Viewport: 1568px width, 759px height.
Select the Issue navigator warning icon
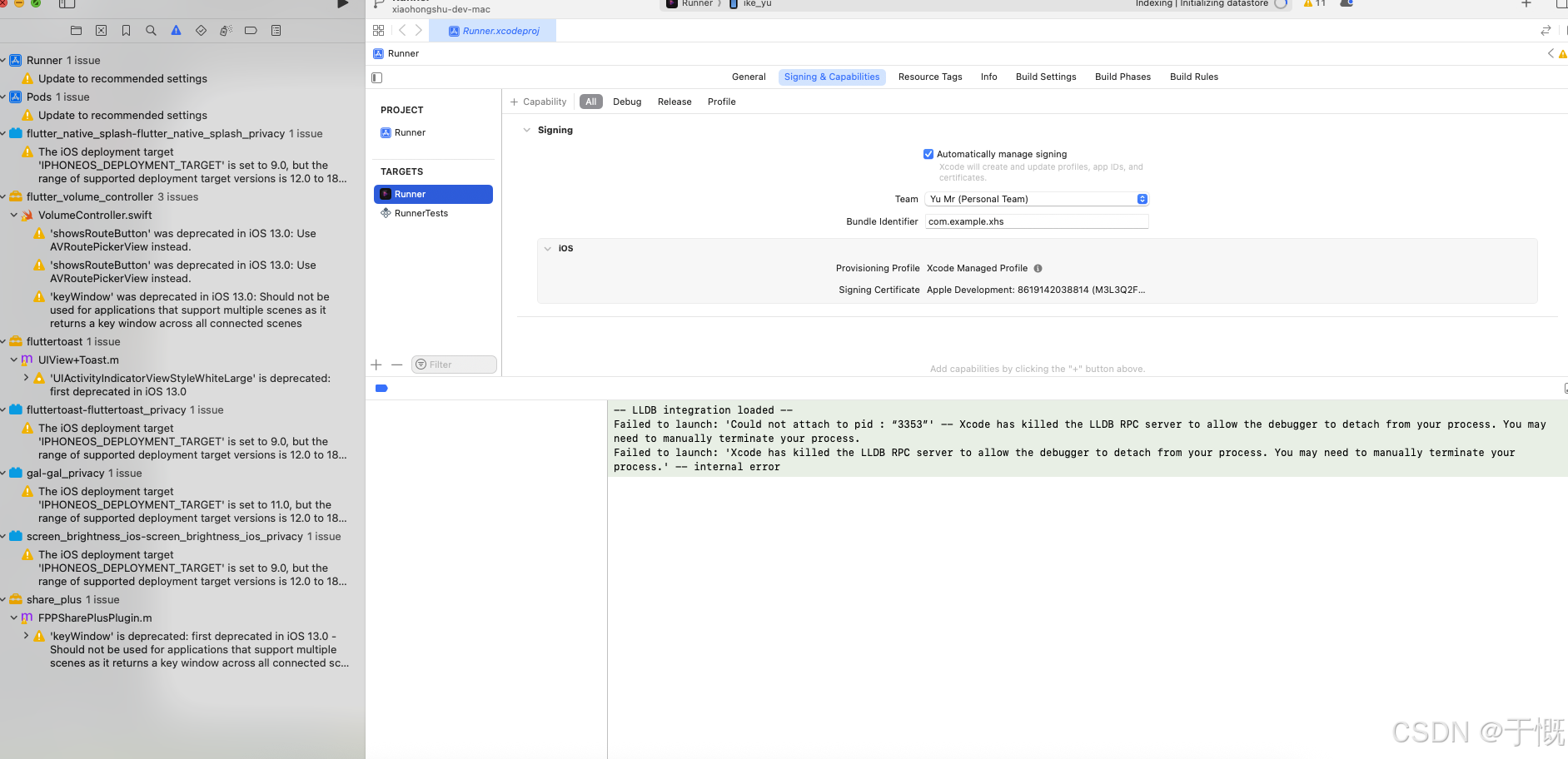(x=176, y=31)
